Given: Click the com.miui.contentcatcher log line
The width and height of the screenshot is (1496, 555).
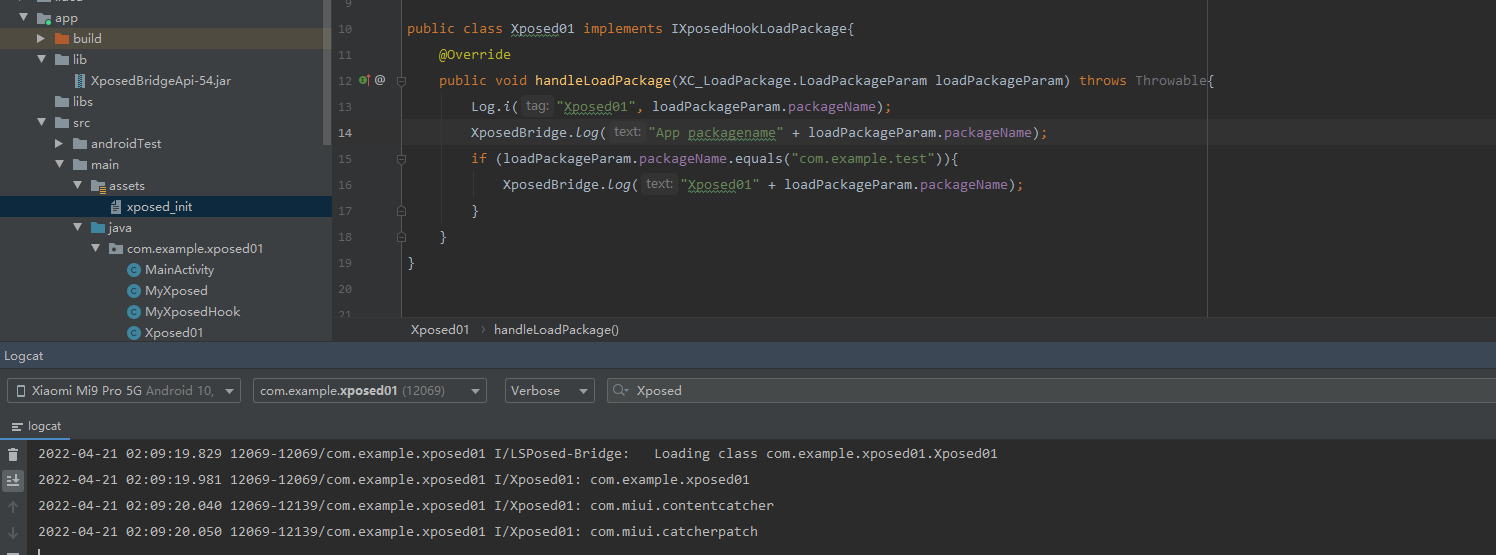Looking at the screenshot, I should click(x=406, y=506).
